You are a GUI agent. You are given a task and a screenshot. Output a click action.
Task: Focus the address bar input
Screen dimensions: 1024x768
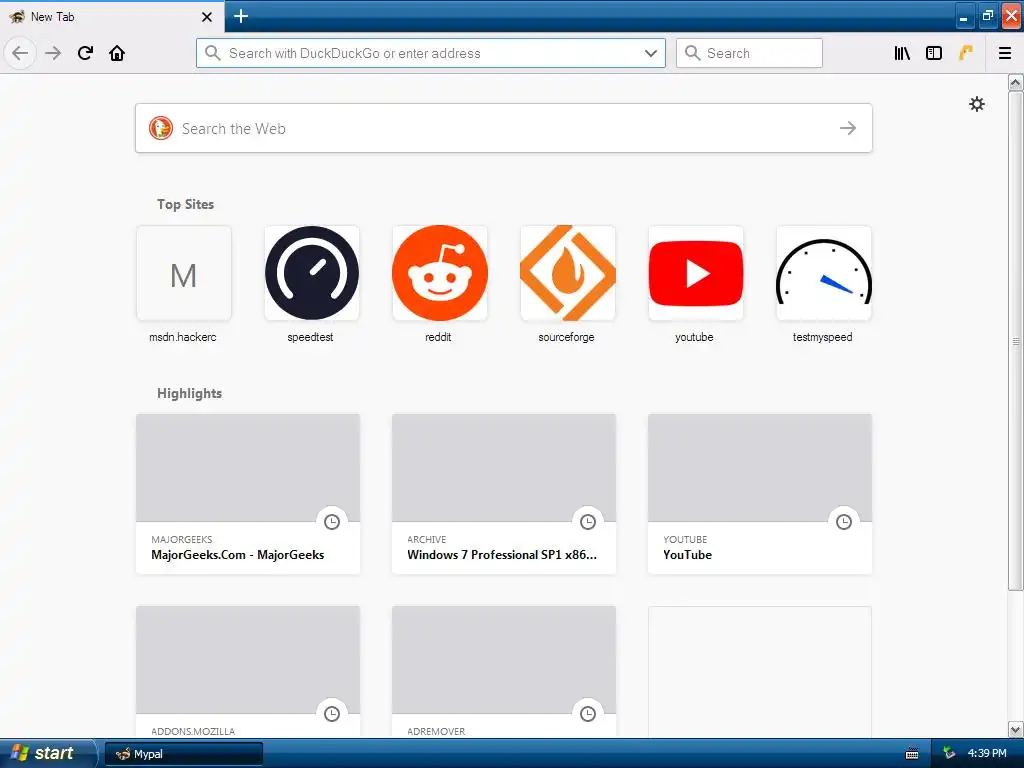click(x=431, y=53)
